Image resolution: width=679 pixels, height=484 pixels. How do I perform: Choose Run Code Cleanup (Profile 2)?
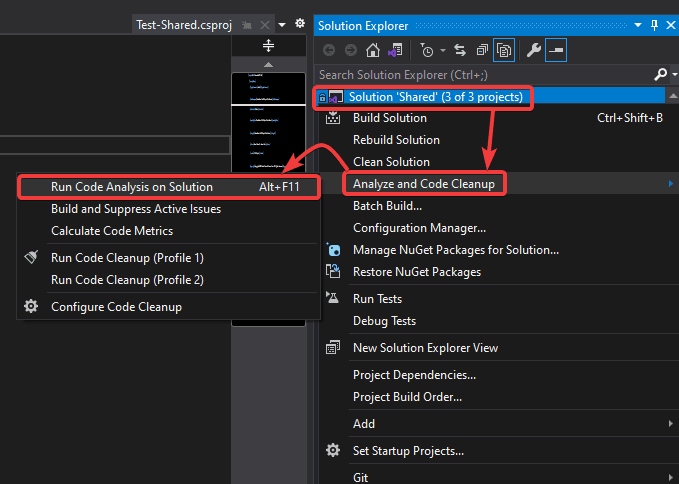(x=127, y=280)
